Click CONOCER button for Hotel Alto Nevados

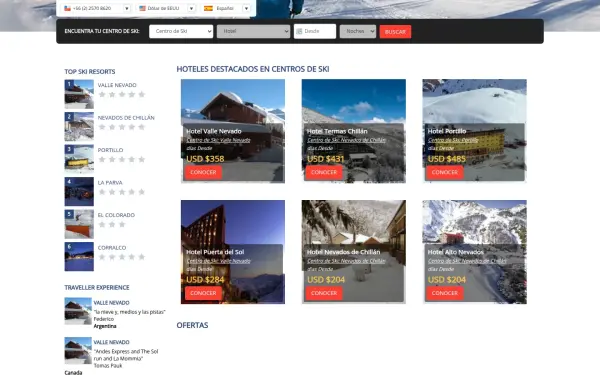click(x=445, y=293)
